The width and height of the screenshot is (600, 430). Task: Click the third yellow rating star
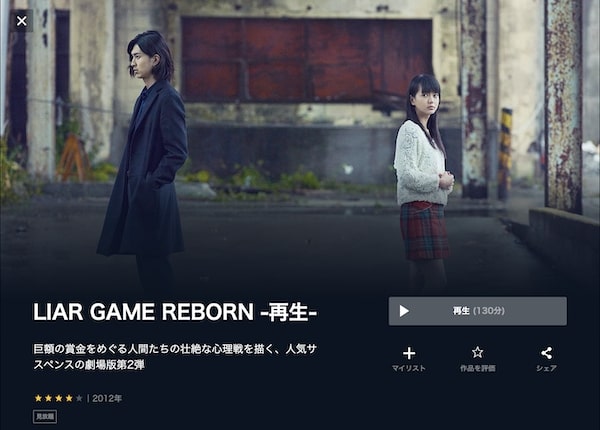(59, 398)
